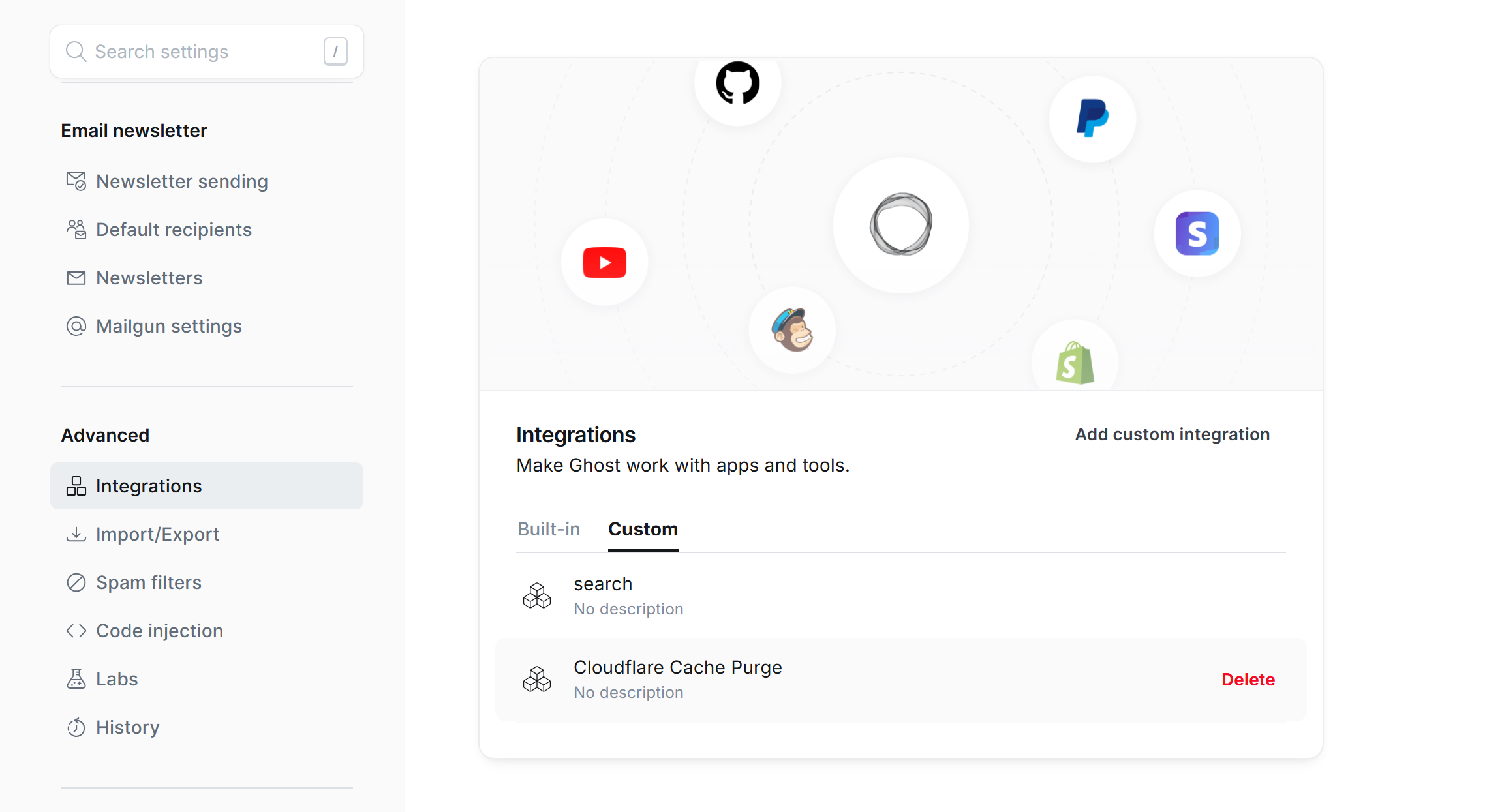Open Add custom integration
The width and height of the screenshot is (1502, 812).
(1171, 434)
